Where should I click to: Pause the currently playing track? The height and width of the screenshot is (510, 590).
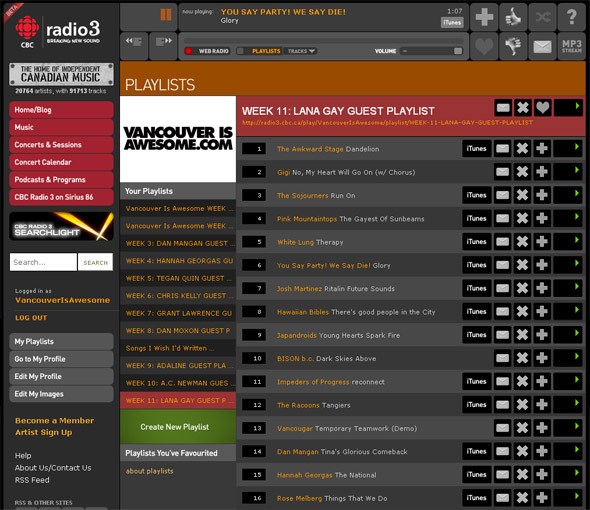pyautogui.click(x=166, y=15)
